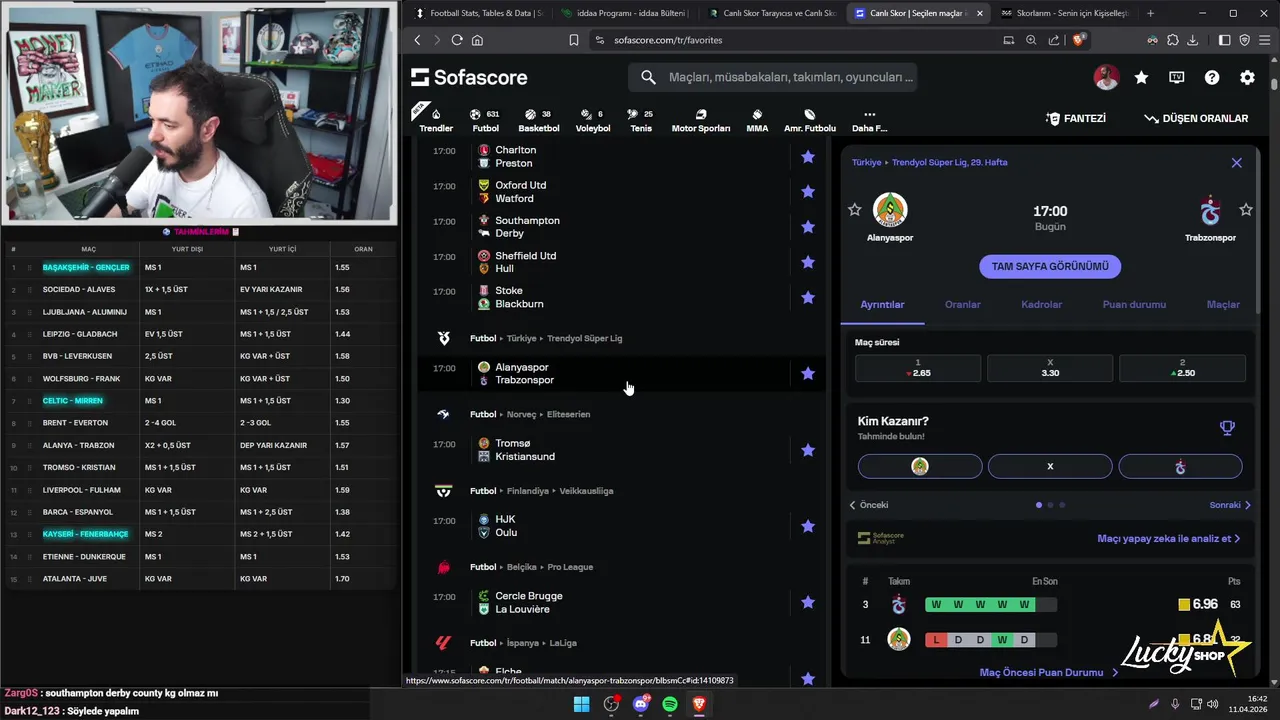Open Discord from the taskbar

click(641, 704)
